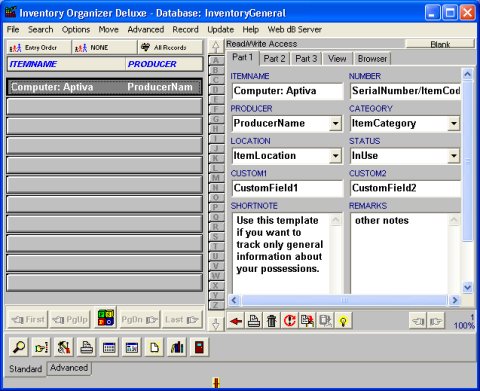Switch to the Browser tab
Viewport: 480px width, 391px height.
tap(372, 59)
